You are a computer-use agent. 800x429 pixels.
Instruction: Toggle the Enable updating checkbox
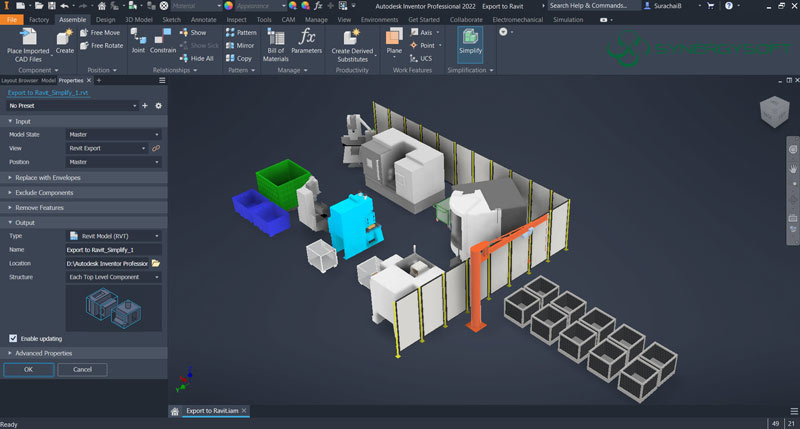tap(13, 338)
